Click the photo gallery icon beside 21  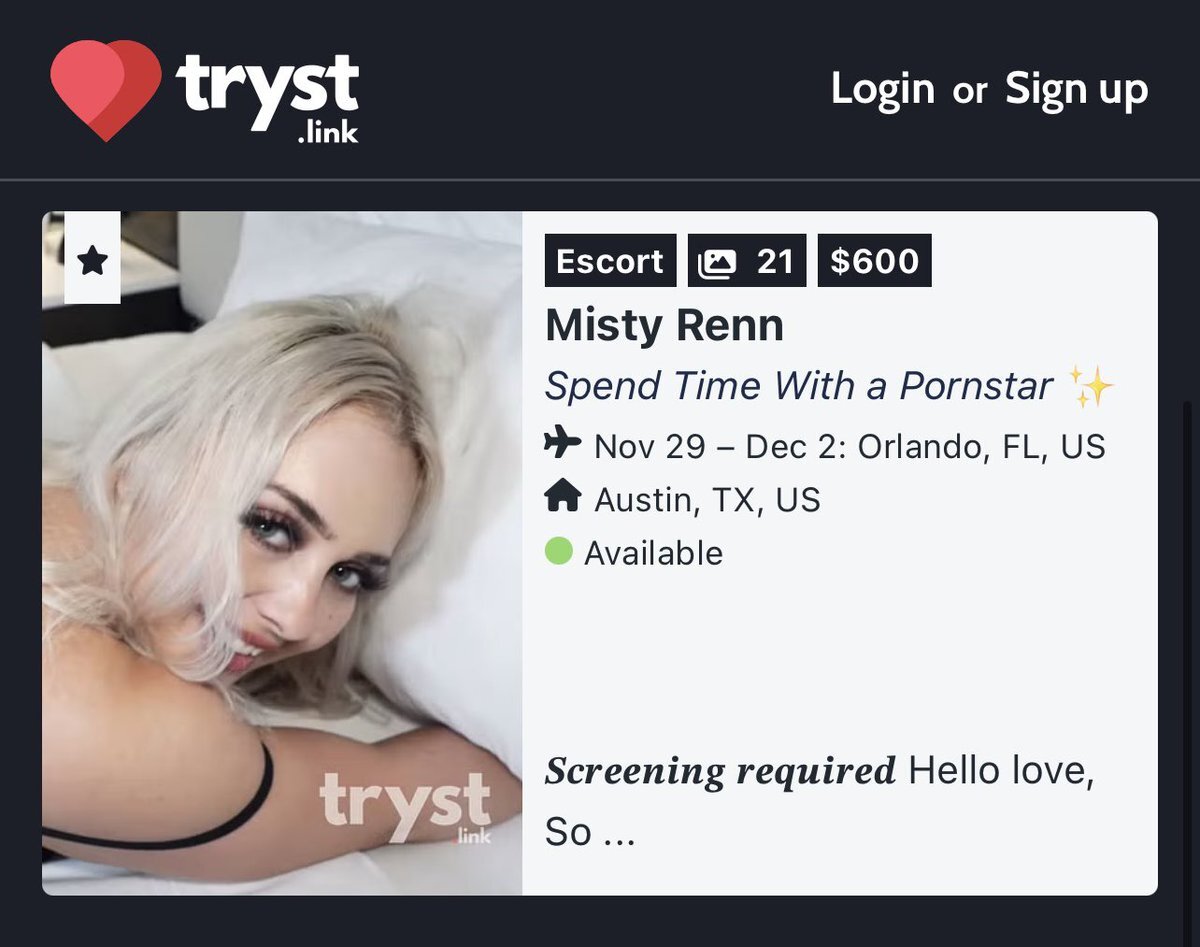pyautogui.click(x=716, y=261)
